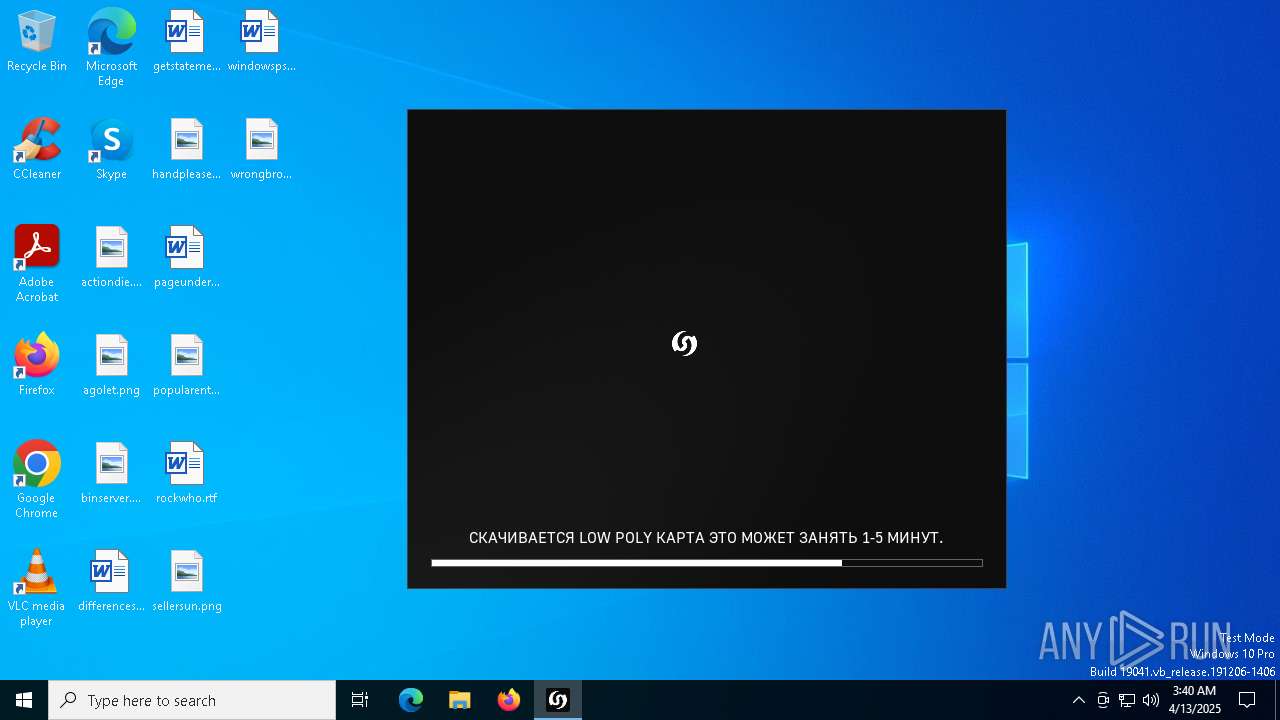The image size is (1280, 720).
Task: Select the actiondie... image file
Action: tap(111, 257)
